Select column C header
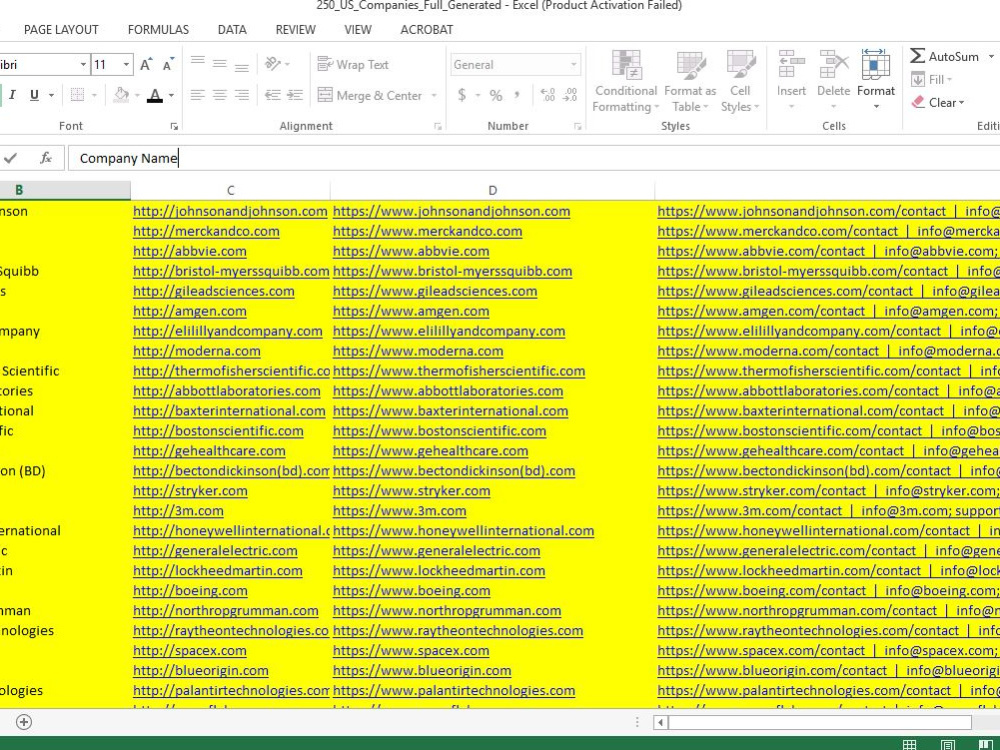Image resolution: width=1000 pixels, height=750 pixels. (230, 190)
